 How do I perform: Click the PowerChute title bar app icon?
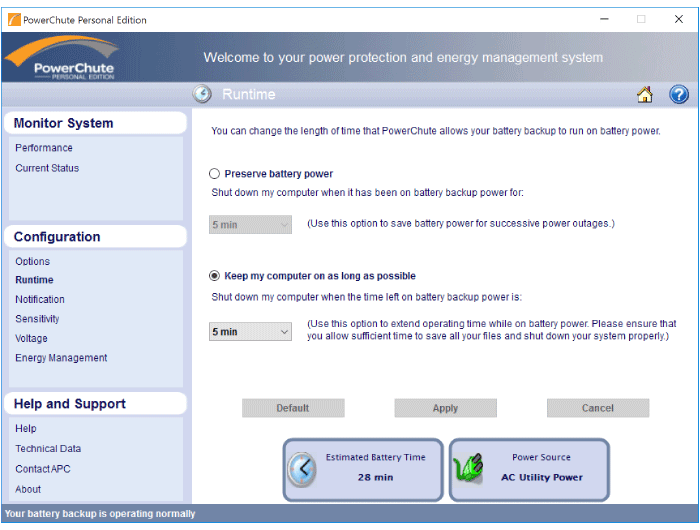pyautogui.click(x=13, y=19)
